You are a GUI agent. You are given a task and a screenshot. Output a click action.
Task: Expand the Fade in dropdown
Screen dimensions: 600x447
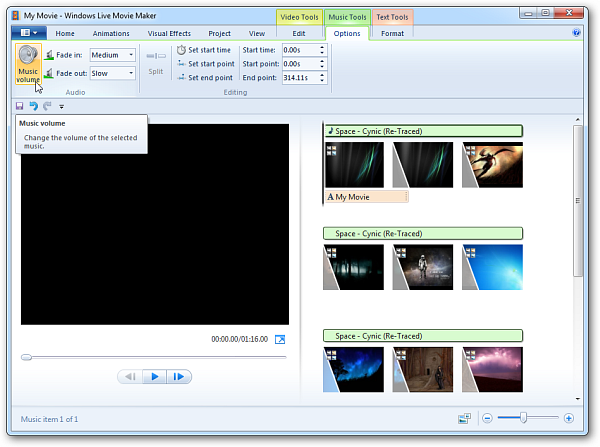[x=131, y=55]
